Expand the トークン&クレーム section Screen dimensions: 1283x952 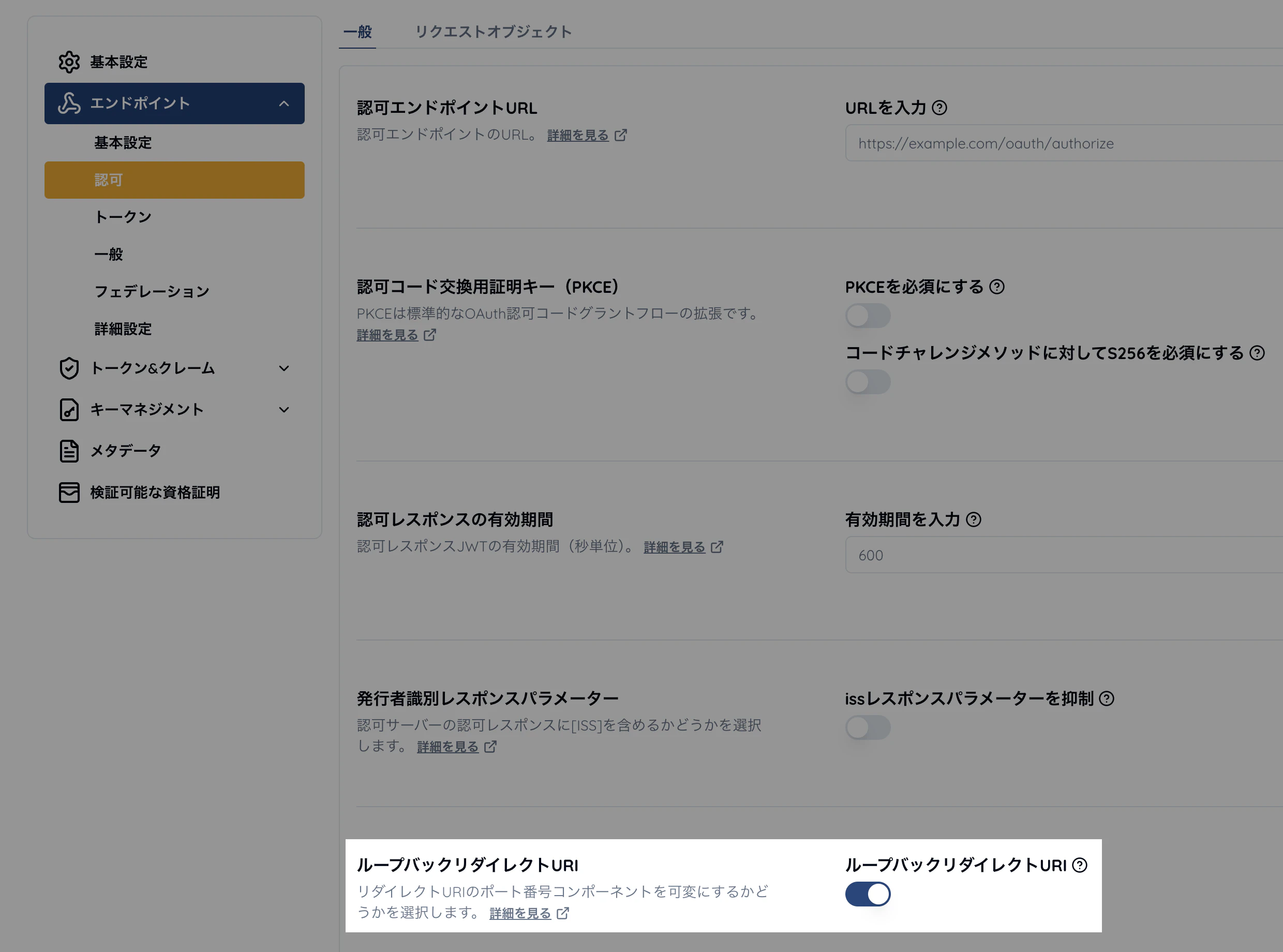(x=284, y=369)
